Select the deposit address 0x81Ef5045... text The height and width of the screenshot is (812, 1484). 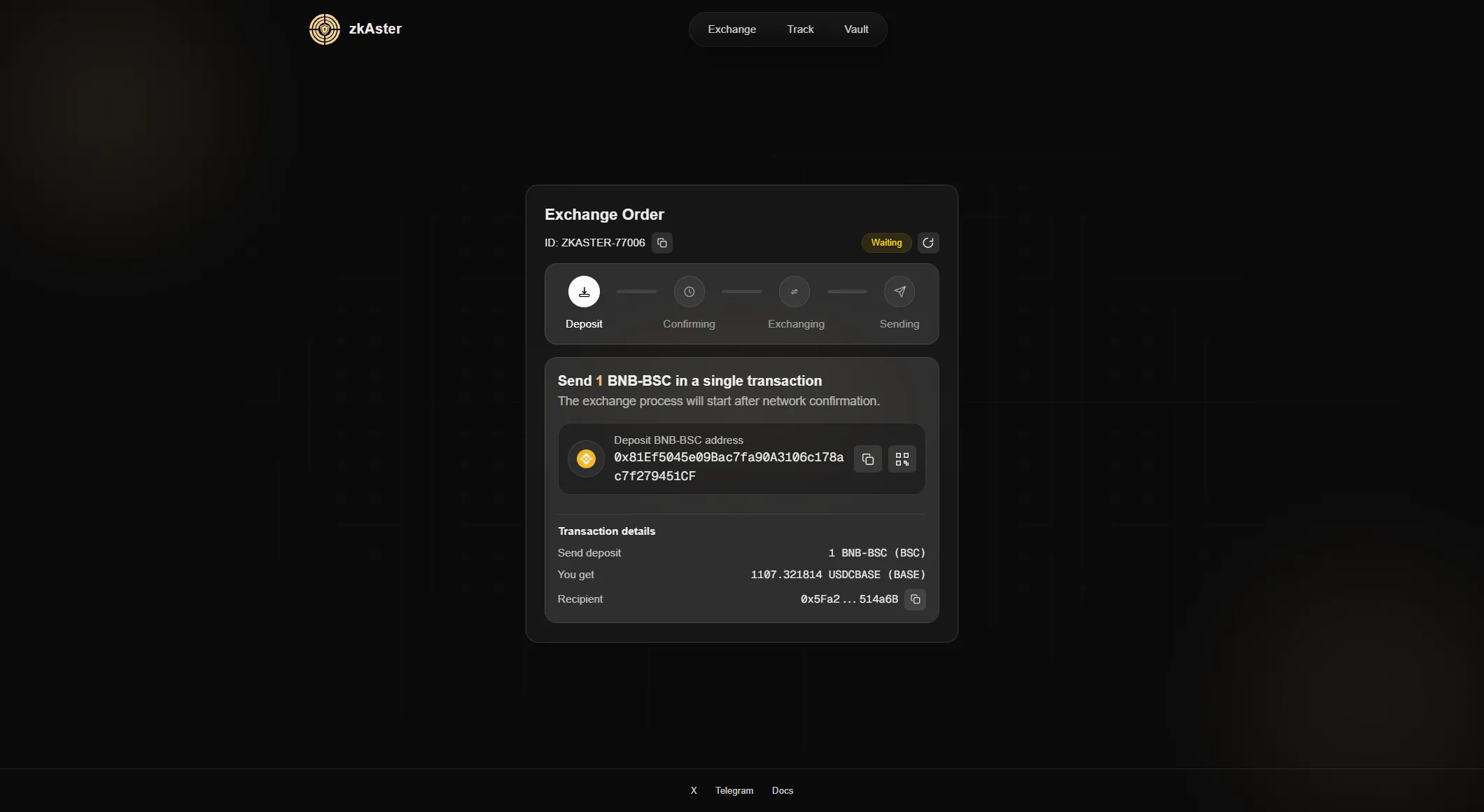(729, 467)
